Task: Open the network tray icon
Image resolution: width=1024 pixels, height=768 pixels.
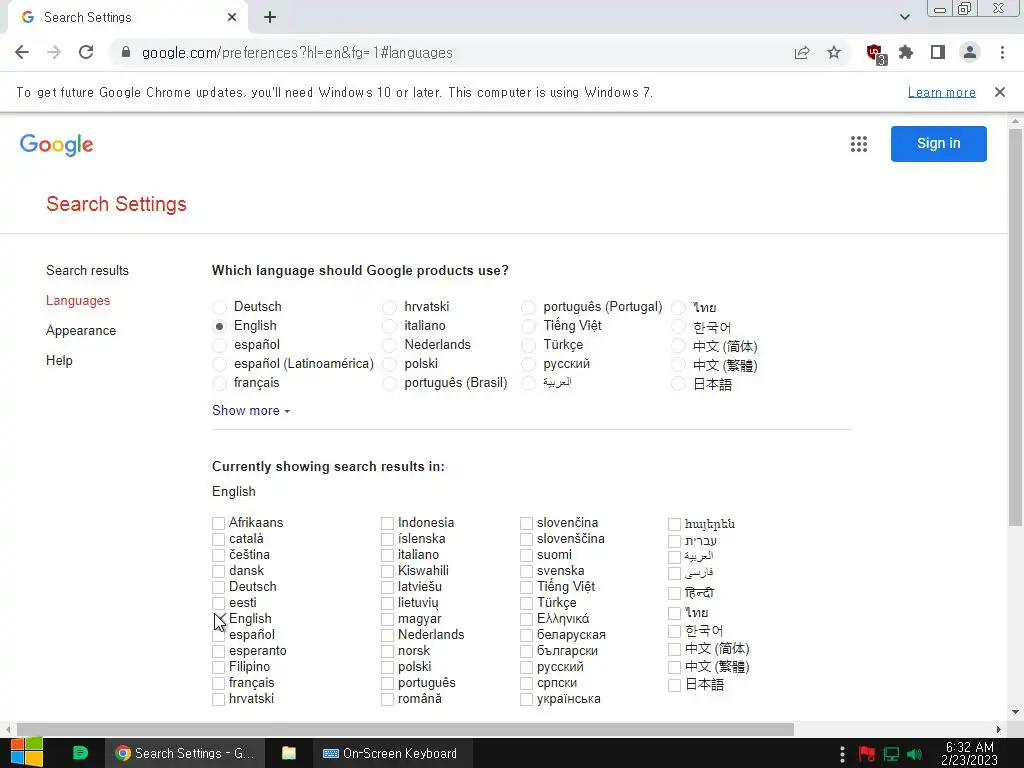Action: (x=891, y=754)
